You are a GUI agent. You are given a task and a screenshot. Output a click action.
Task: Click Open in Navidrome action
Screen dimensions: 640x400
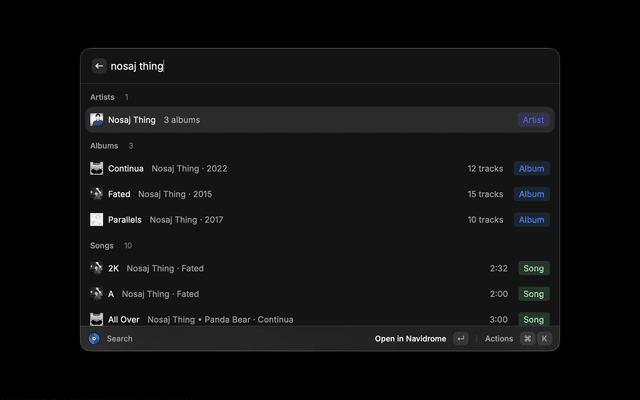pos(410,339)
